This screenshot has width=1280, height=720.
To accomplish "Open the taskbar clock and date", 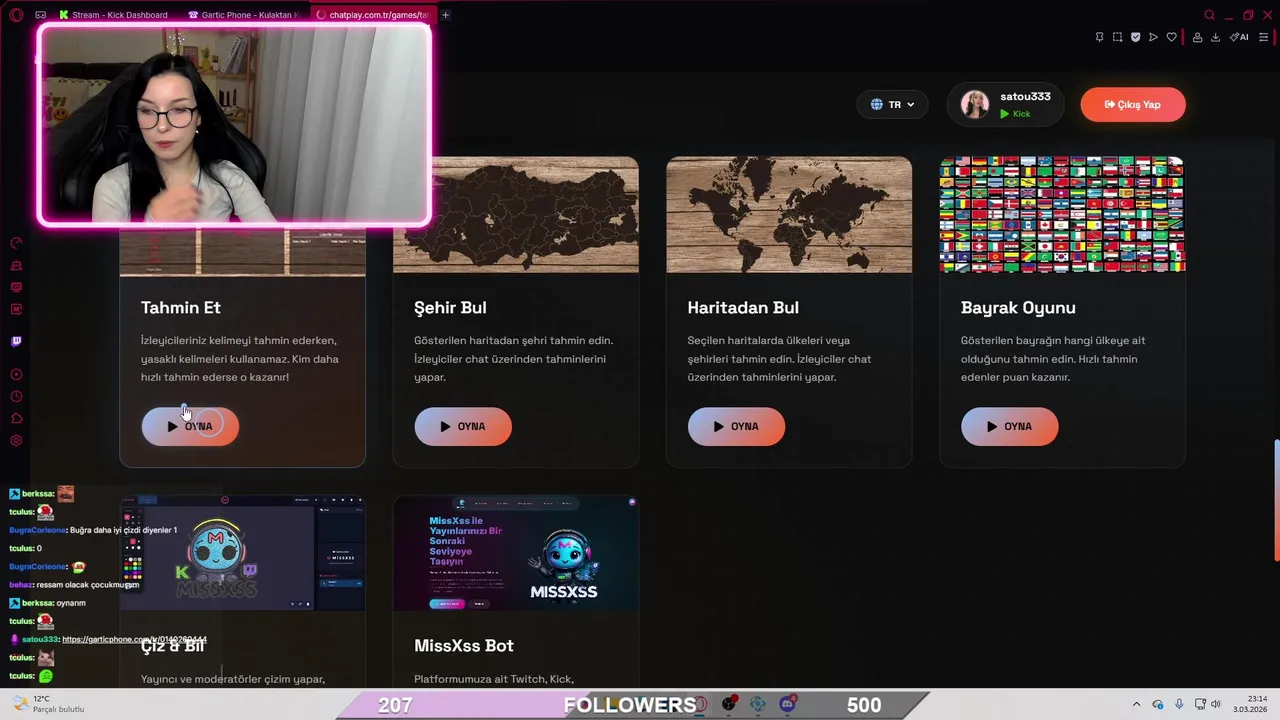I will point(1252,704).
